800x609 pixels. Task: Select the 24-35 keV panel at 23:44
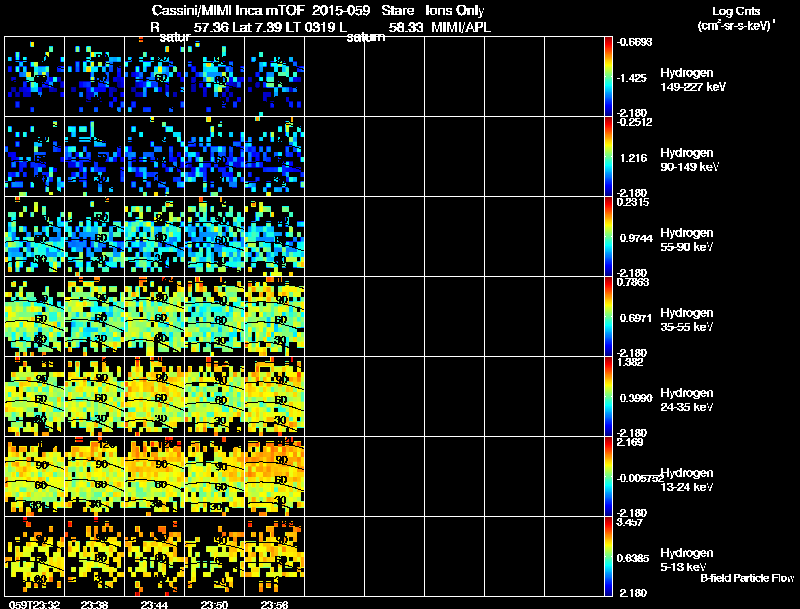click(155, 397)
